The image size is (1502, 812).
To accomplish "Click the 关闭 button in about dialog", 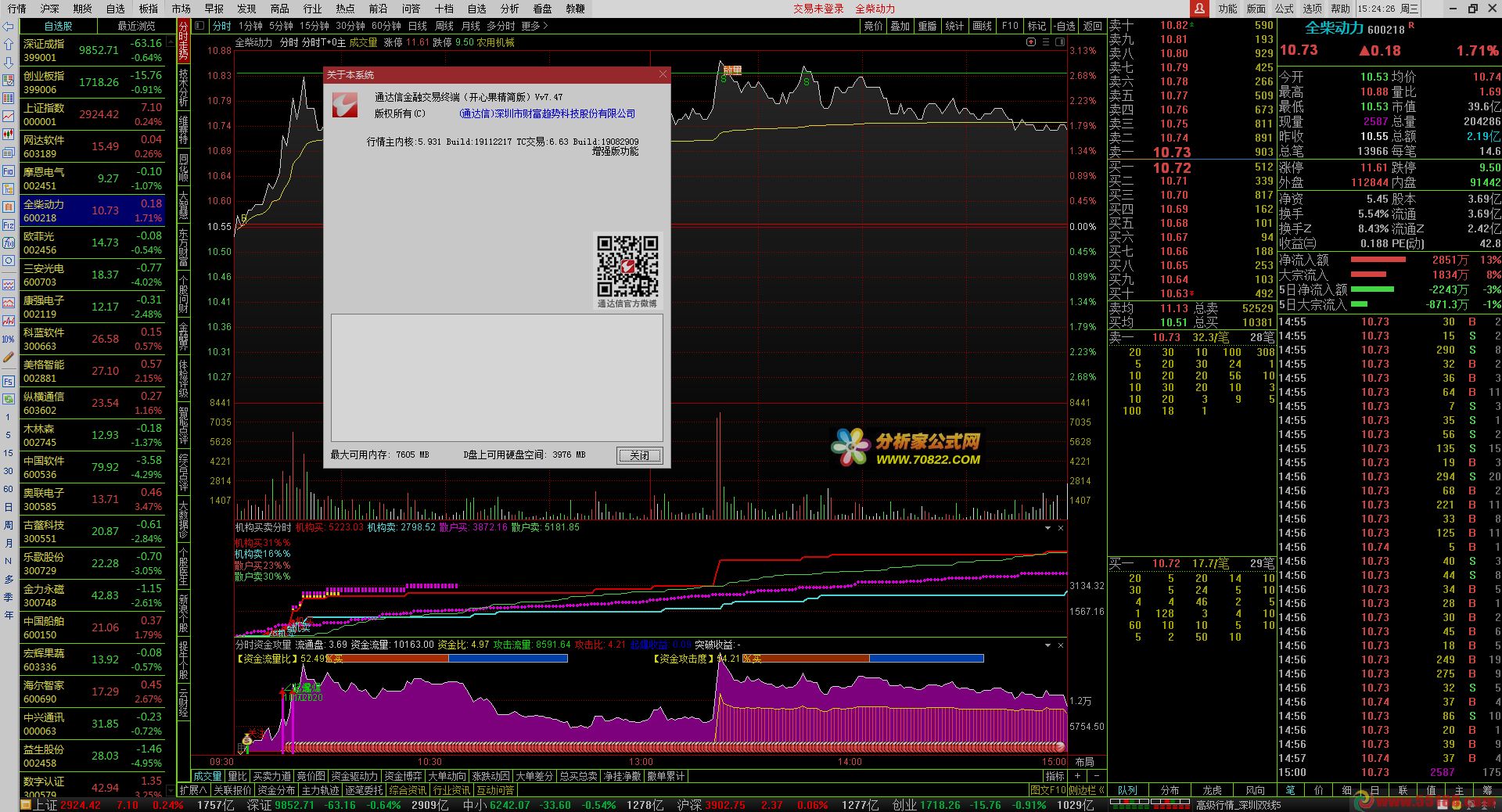I will tap(639, 455).
